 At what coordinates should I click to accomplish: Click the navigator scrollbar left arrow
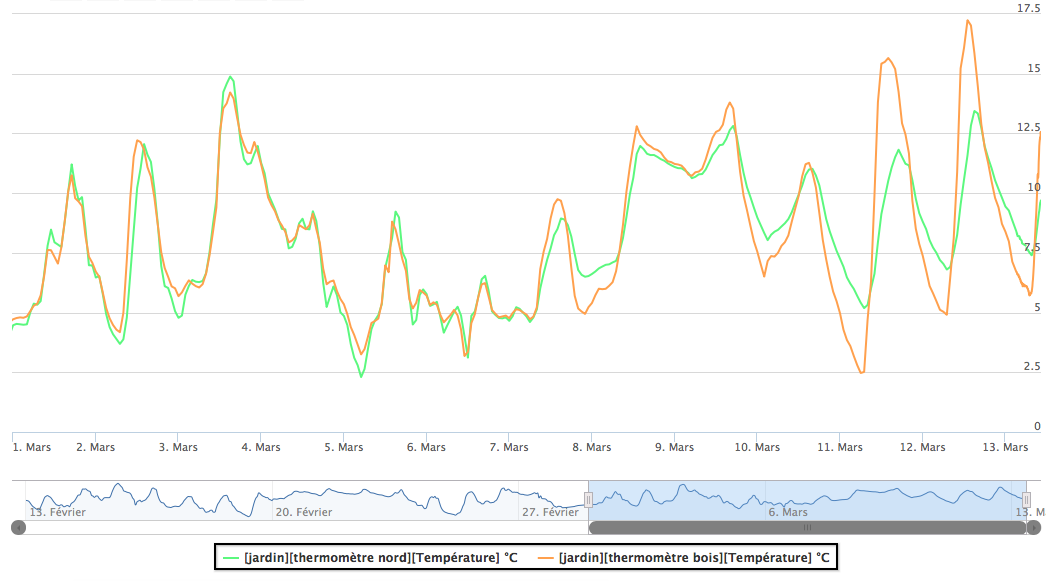(x=19, y=528)
